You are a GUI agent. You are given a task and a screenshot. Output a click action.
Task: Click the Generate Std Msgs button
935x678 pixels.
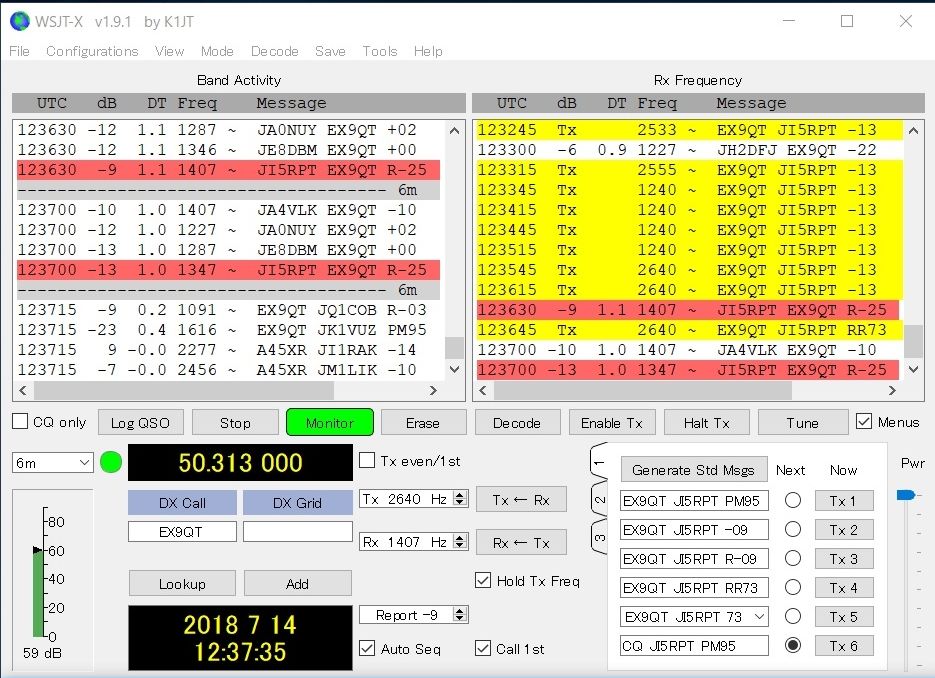693,470
